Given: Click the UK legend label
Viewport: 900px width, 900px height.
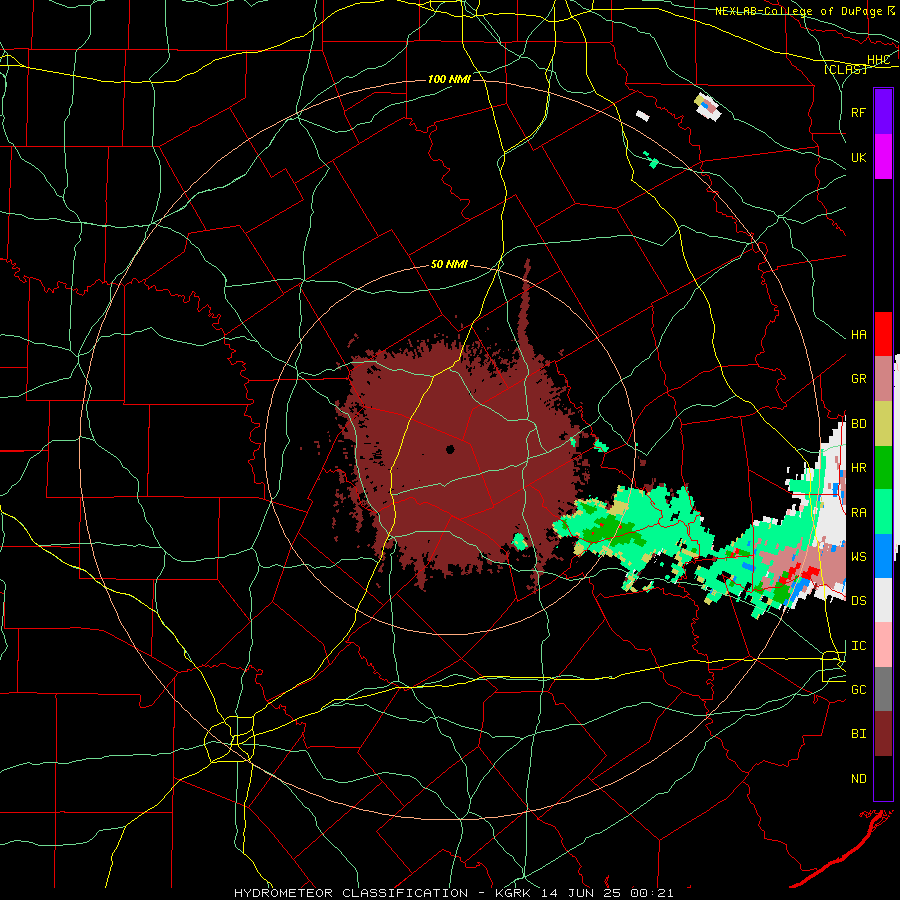Looking at the screenshot, I should [858, 157].
